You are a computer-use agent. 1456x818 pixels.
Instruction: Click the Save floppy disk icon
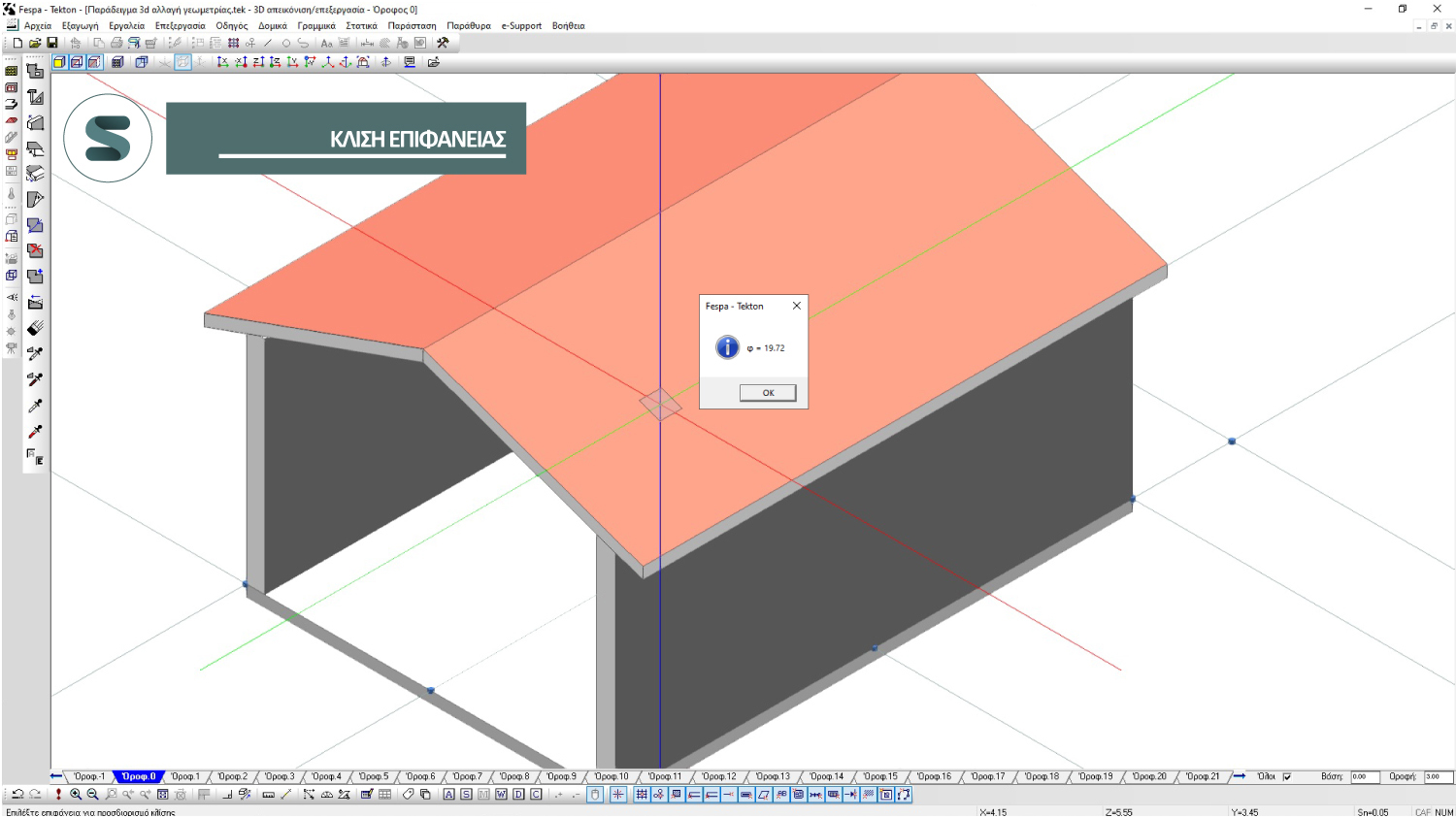pos(52,43)
